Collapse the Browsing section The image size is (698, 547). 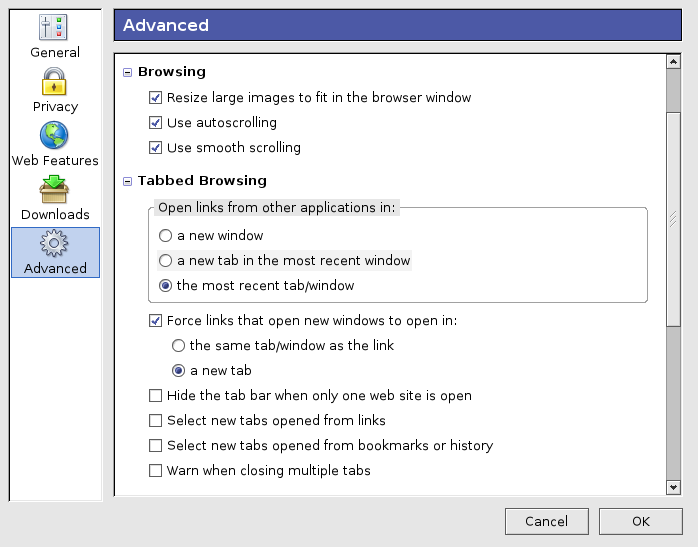click(127, 72)
